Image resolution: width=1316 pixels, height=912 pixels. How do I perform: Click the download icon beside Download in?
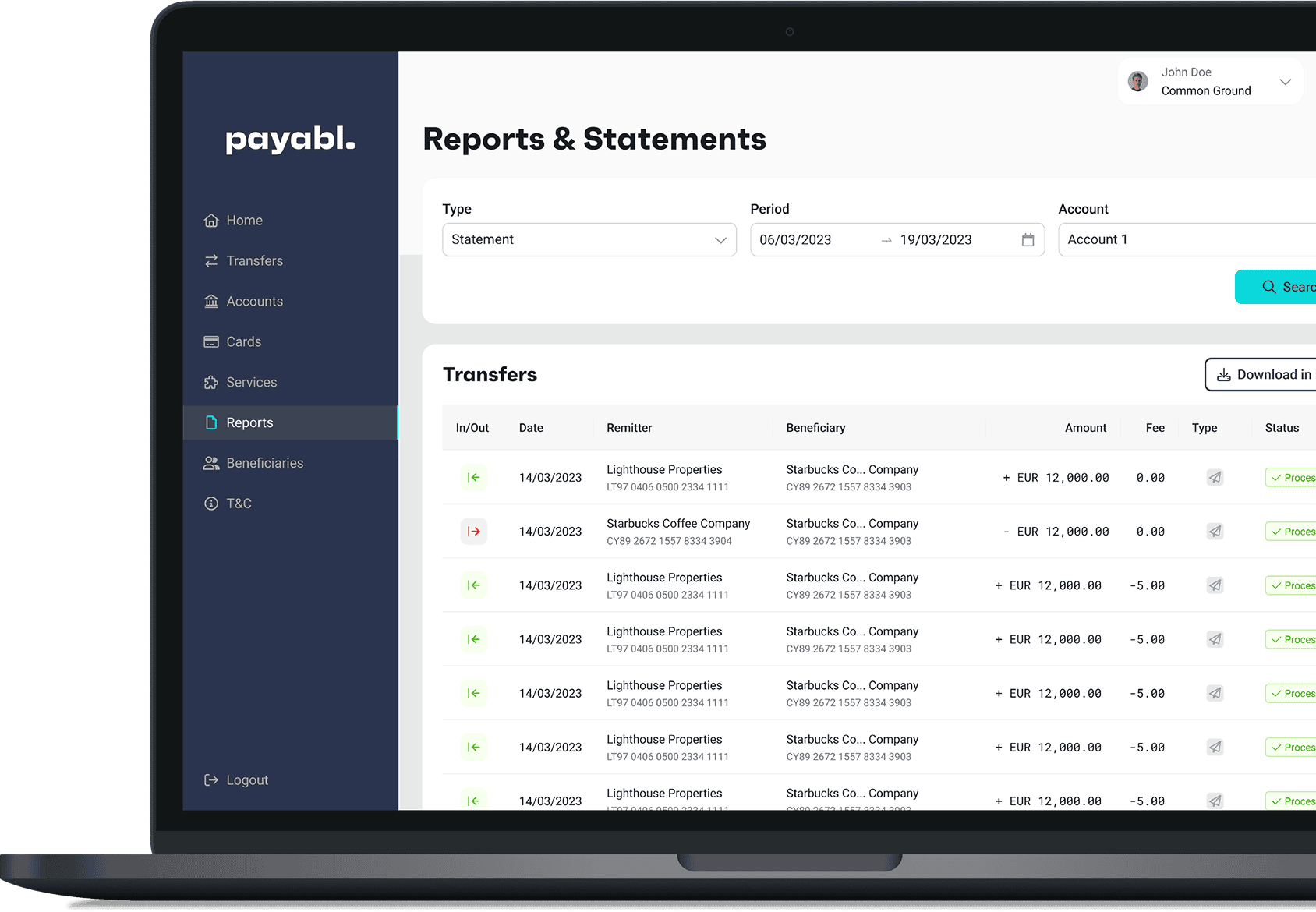coord(1224,375)
